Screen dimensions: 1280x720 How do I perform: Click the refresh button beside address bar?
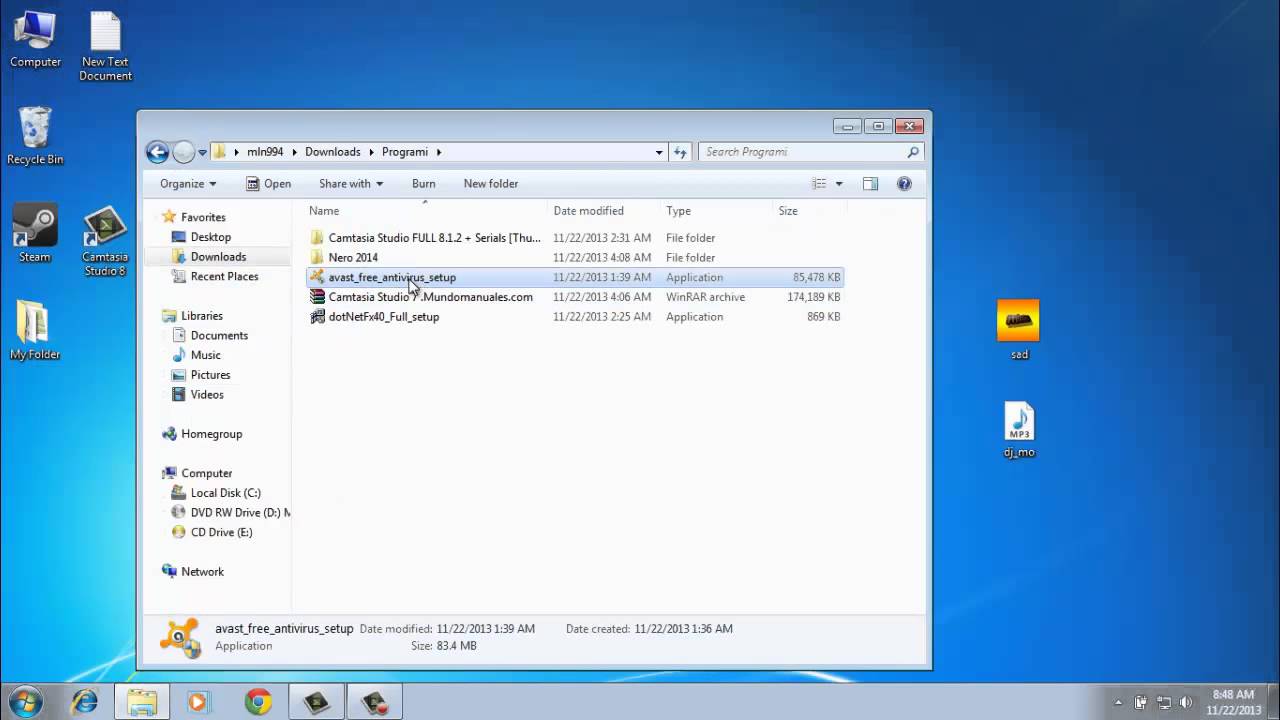pos(681,152)
